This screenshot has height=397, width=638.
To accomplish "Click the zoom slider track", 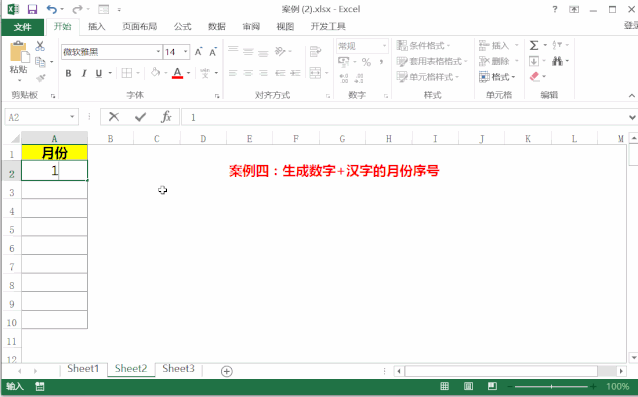I will pos(552,386).
